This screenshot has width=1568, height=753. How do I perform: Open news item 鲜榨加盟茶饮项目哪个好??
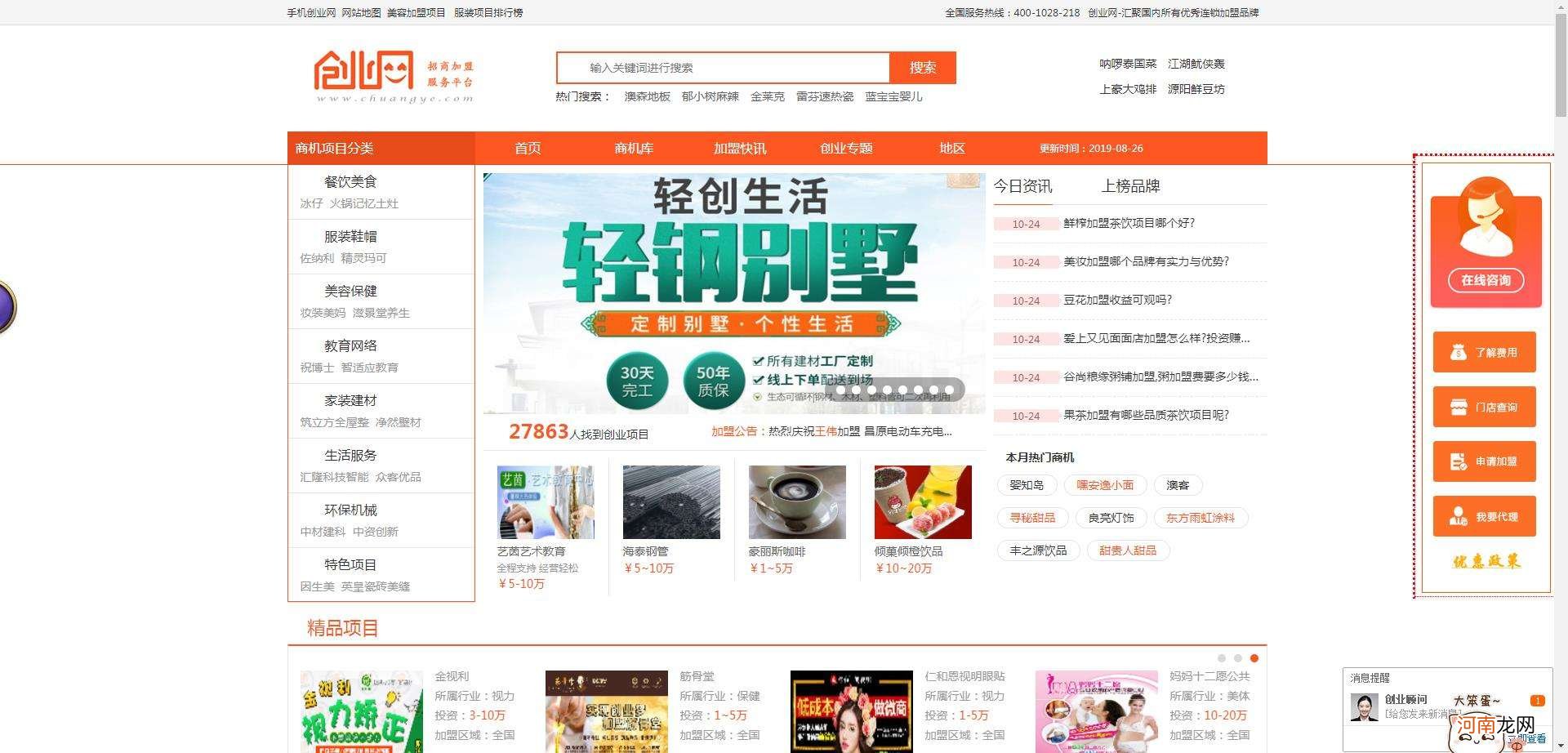point(1129,223)
